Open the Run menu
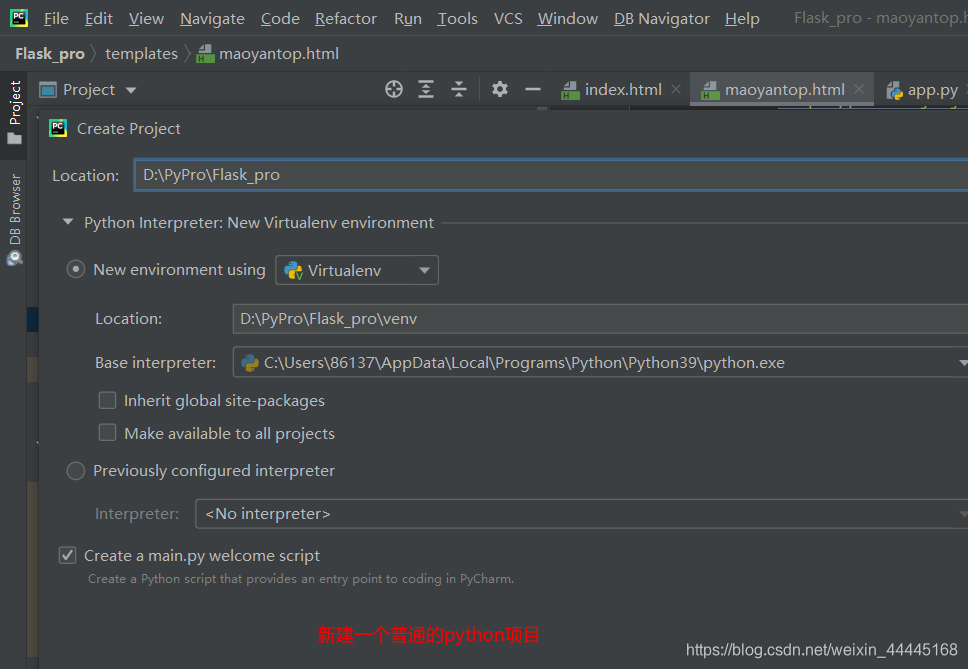968x669 pixels. point(408,19)
